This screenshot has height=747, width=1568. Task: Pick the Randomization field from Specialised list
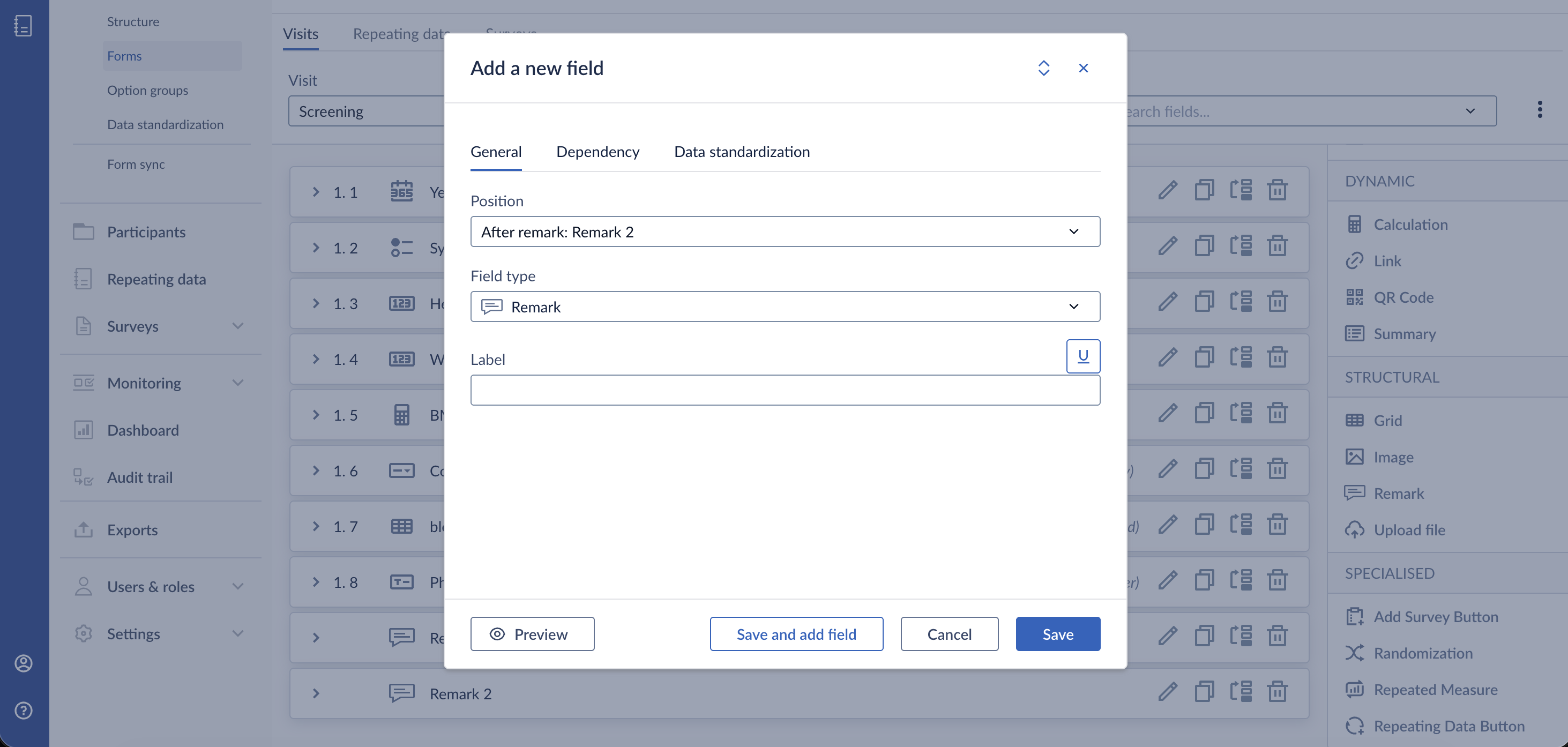[1423, 654]
